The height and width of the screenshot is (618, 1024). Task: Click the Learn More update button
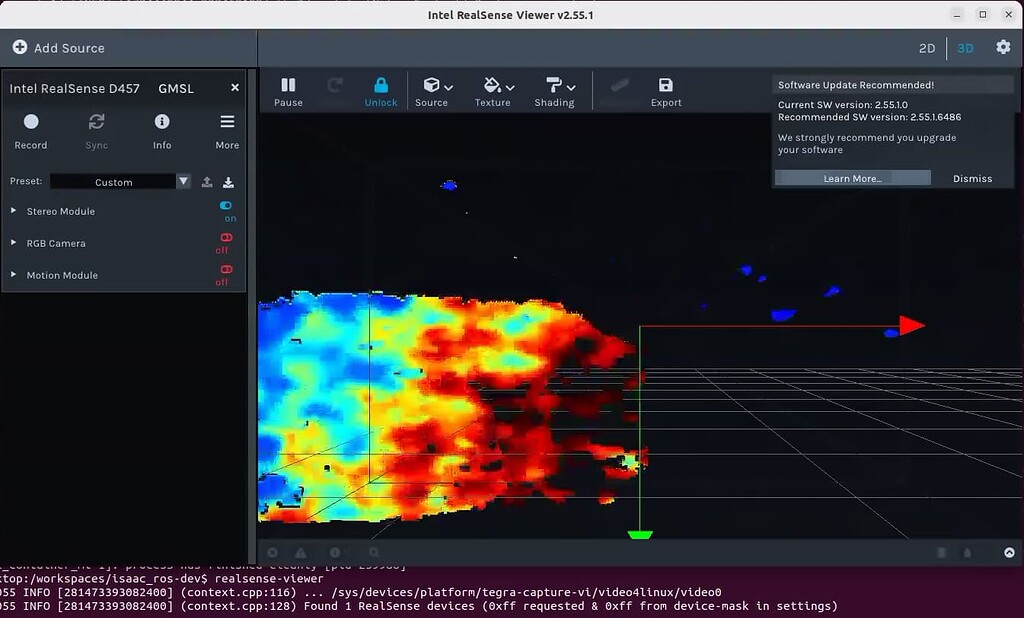click(x=851, y=178)
